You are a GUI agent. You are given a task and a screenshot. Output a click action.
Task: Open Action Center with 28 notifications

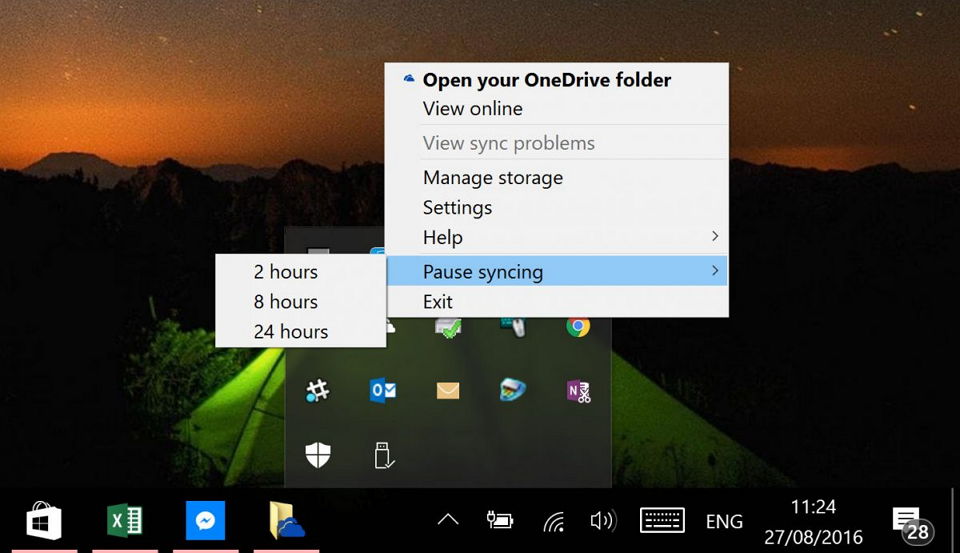pos(912,524)
